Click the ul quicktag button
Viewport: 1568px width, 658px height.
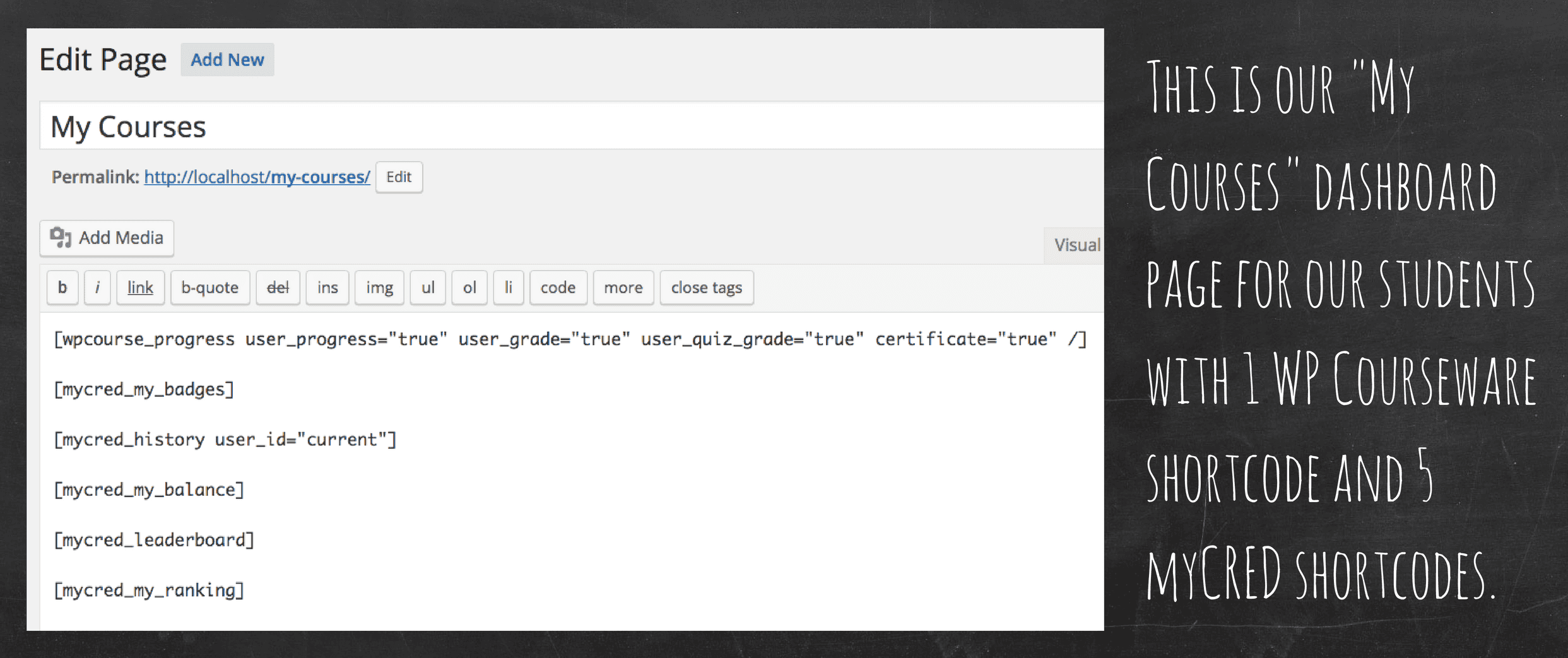pyautogui.click(x=428, y=288)
